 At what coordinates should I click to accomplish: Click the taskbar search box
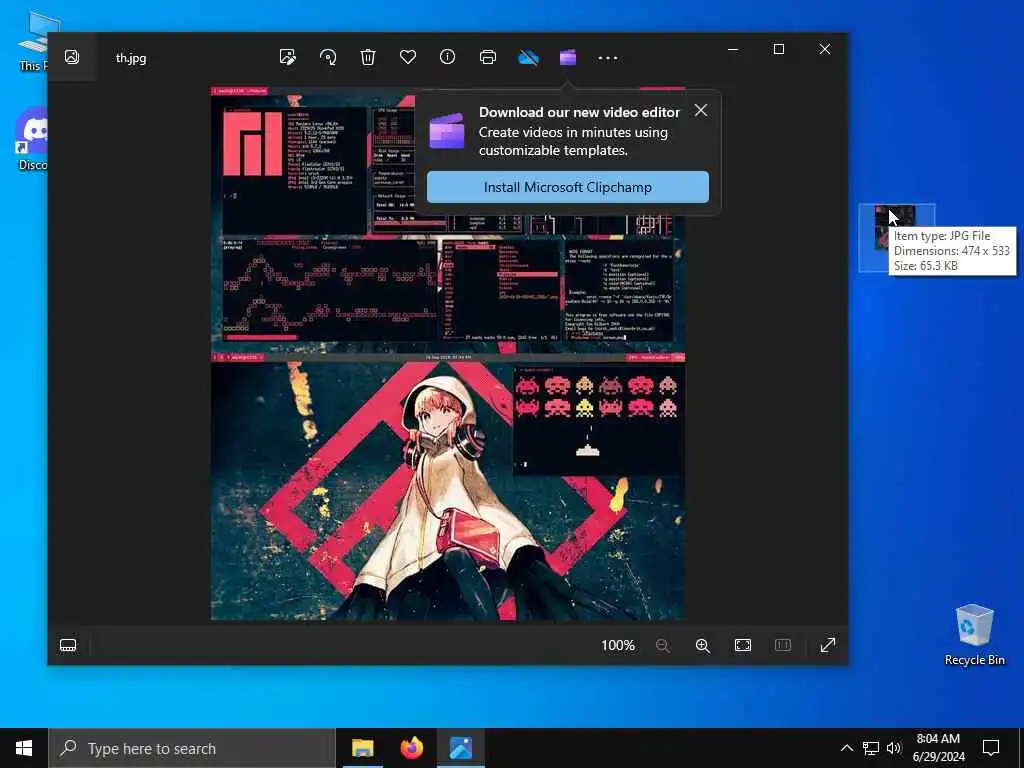click(192, 748)
